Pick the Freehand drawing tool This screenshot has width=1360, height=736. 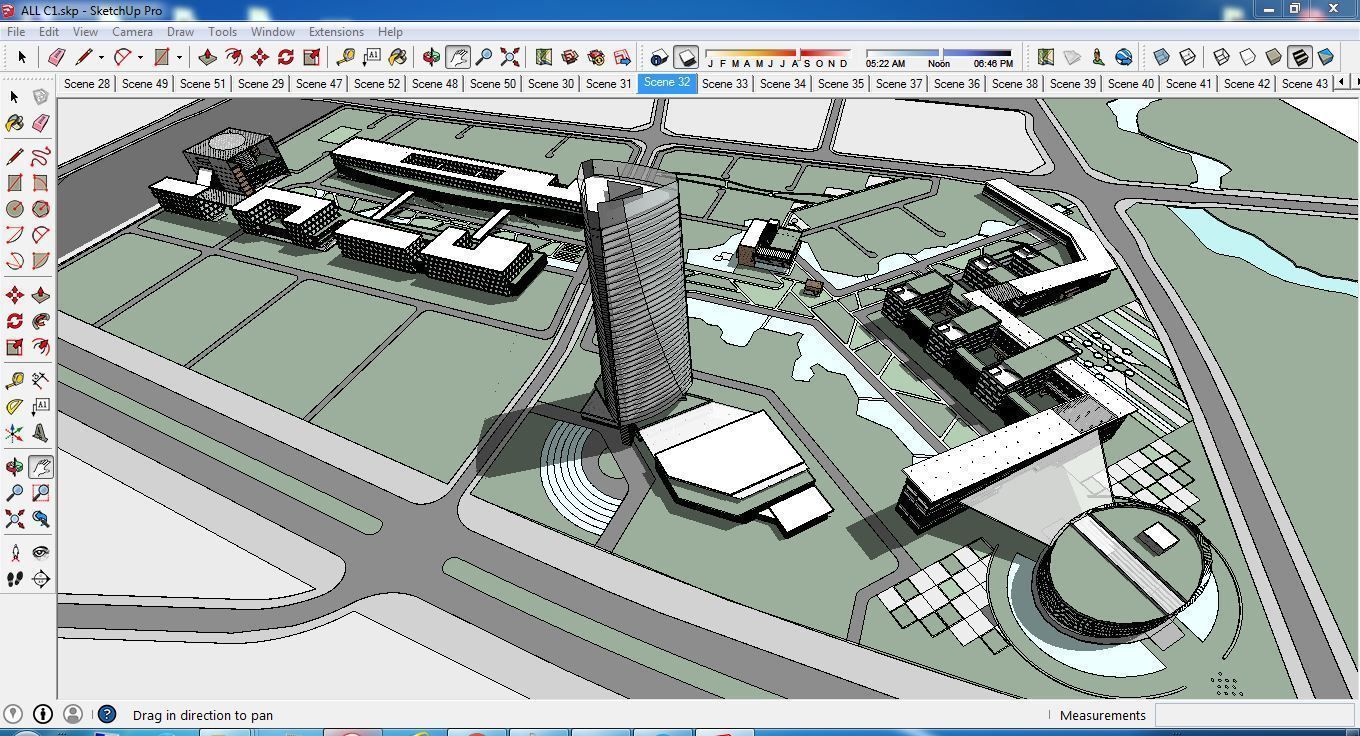pyautogui.click(x=41, y=157)
